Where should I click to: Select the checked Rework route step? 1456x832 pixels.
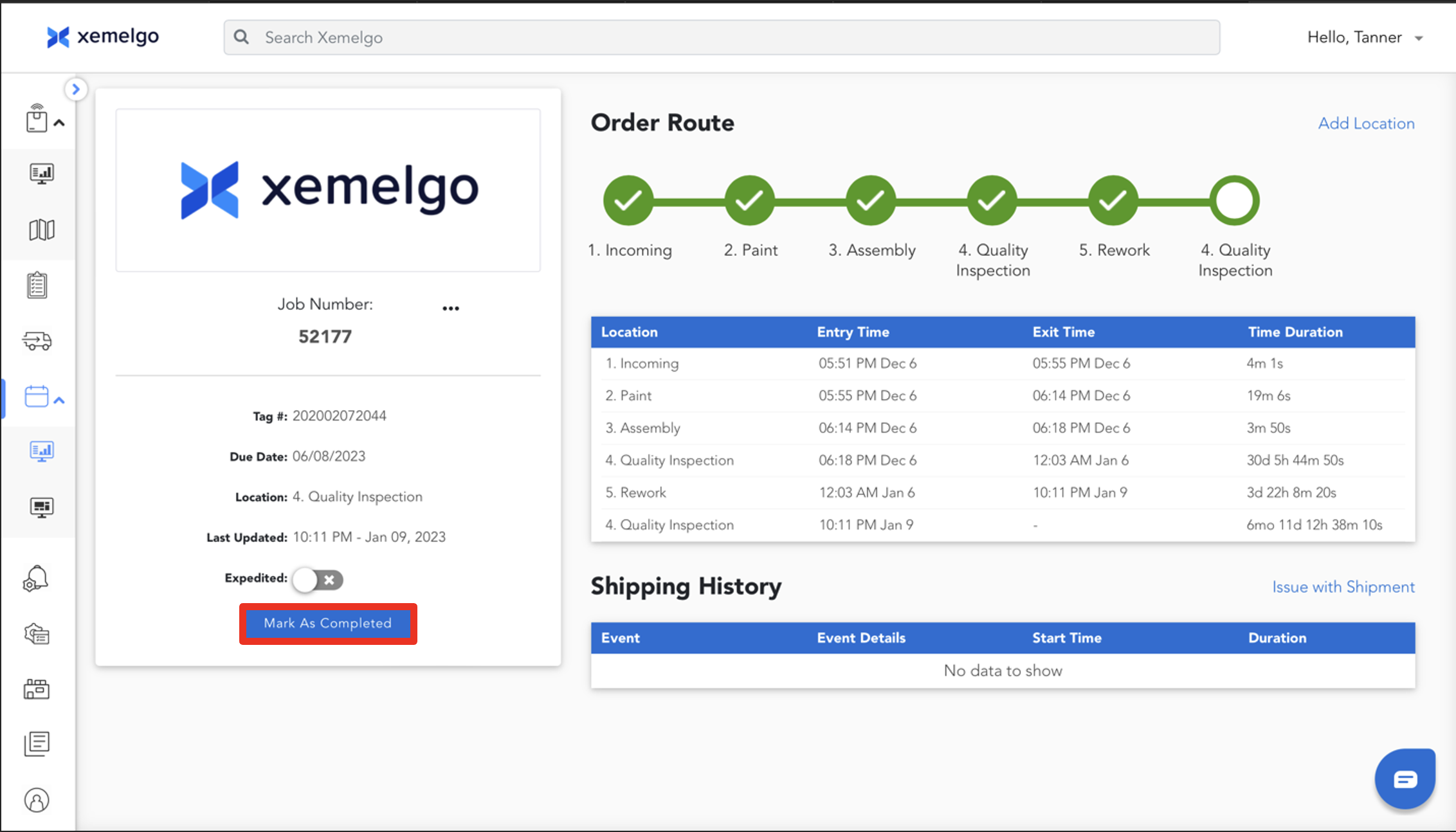tap(1113, 201)
